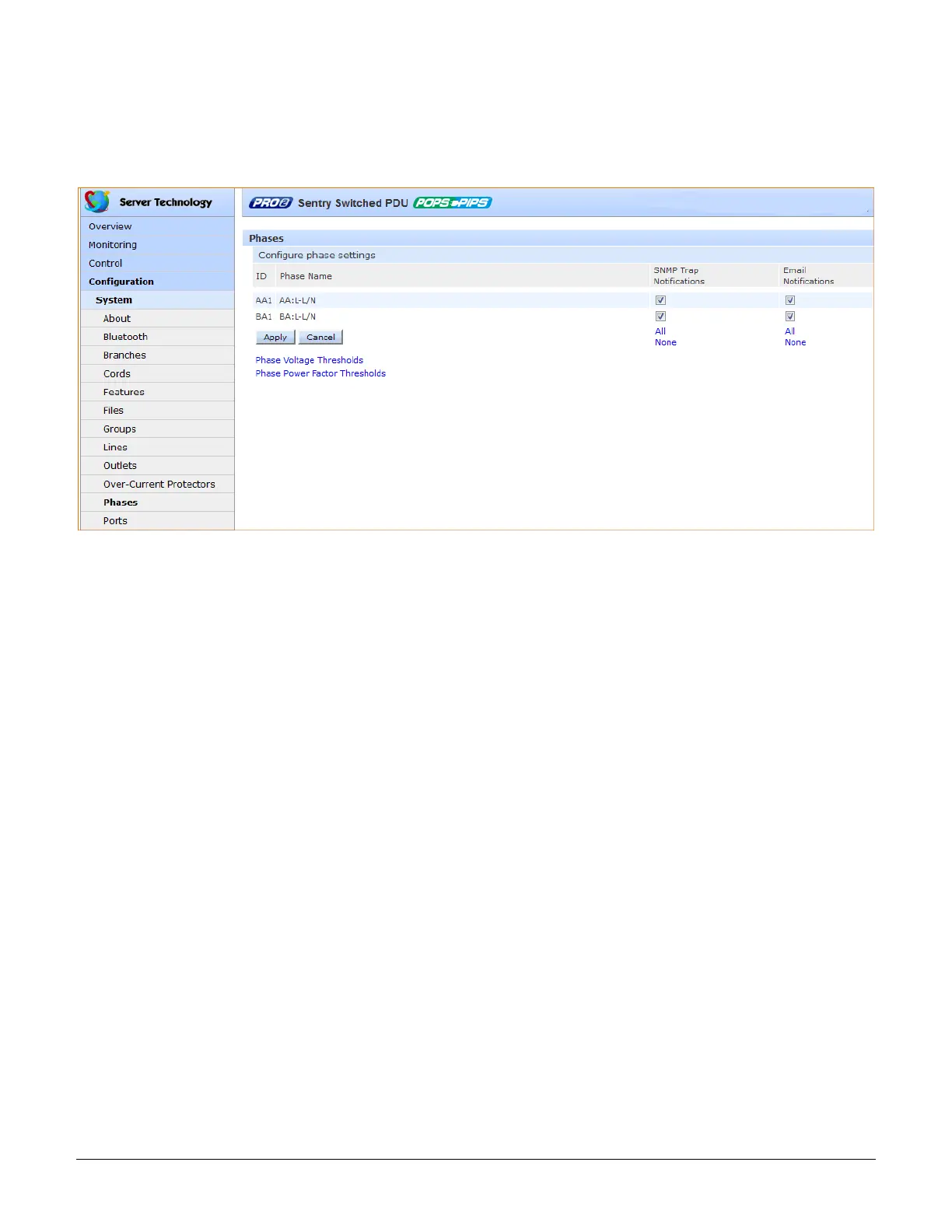Click the AA1 phase ID cell
Image resolution: width=952 pixels, height=1232 pixels.
[264, 300]
